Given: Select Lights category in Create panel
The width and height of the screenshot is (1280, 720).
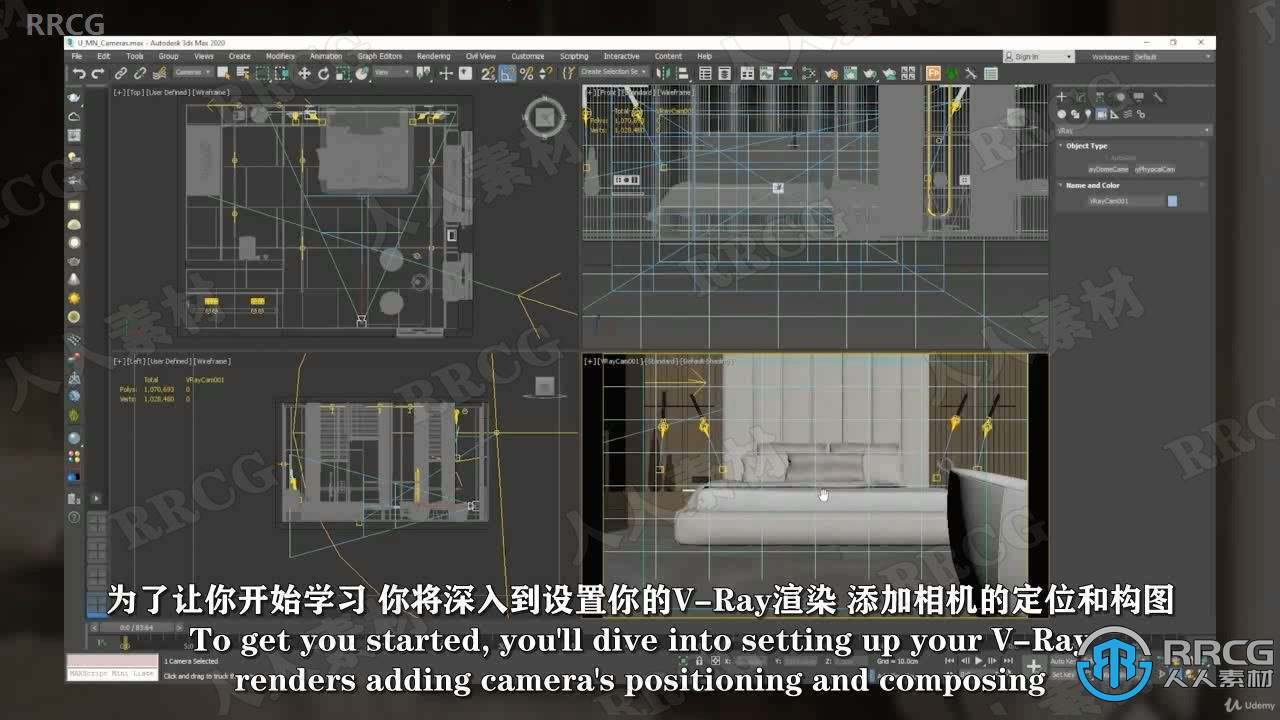Looking at the screenshot, I should coord(1088,114).
